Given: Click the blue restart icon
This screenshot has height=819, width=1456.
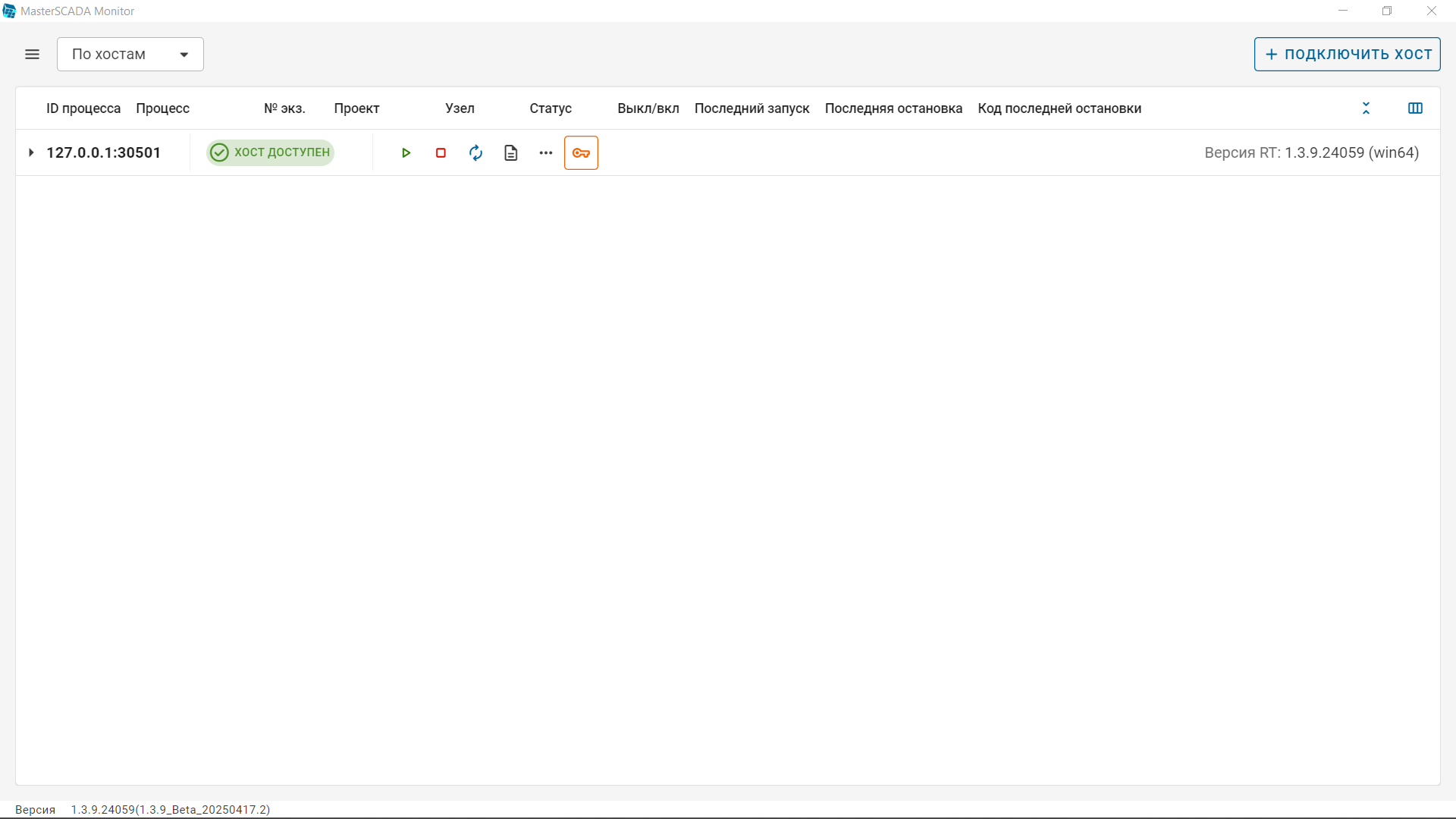Looking at the screenshot, I should [x=475, y=152].
